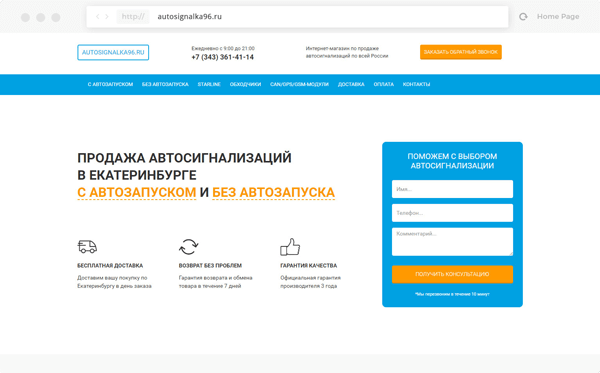Open STARLINE menu item
Viewport: 600px width, 373px height.
pos(209,85)
